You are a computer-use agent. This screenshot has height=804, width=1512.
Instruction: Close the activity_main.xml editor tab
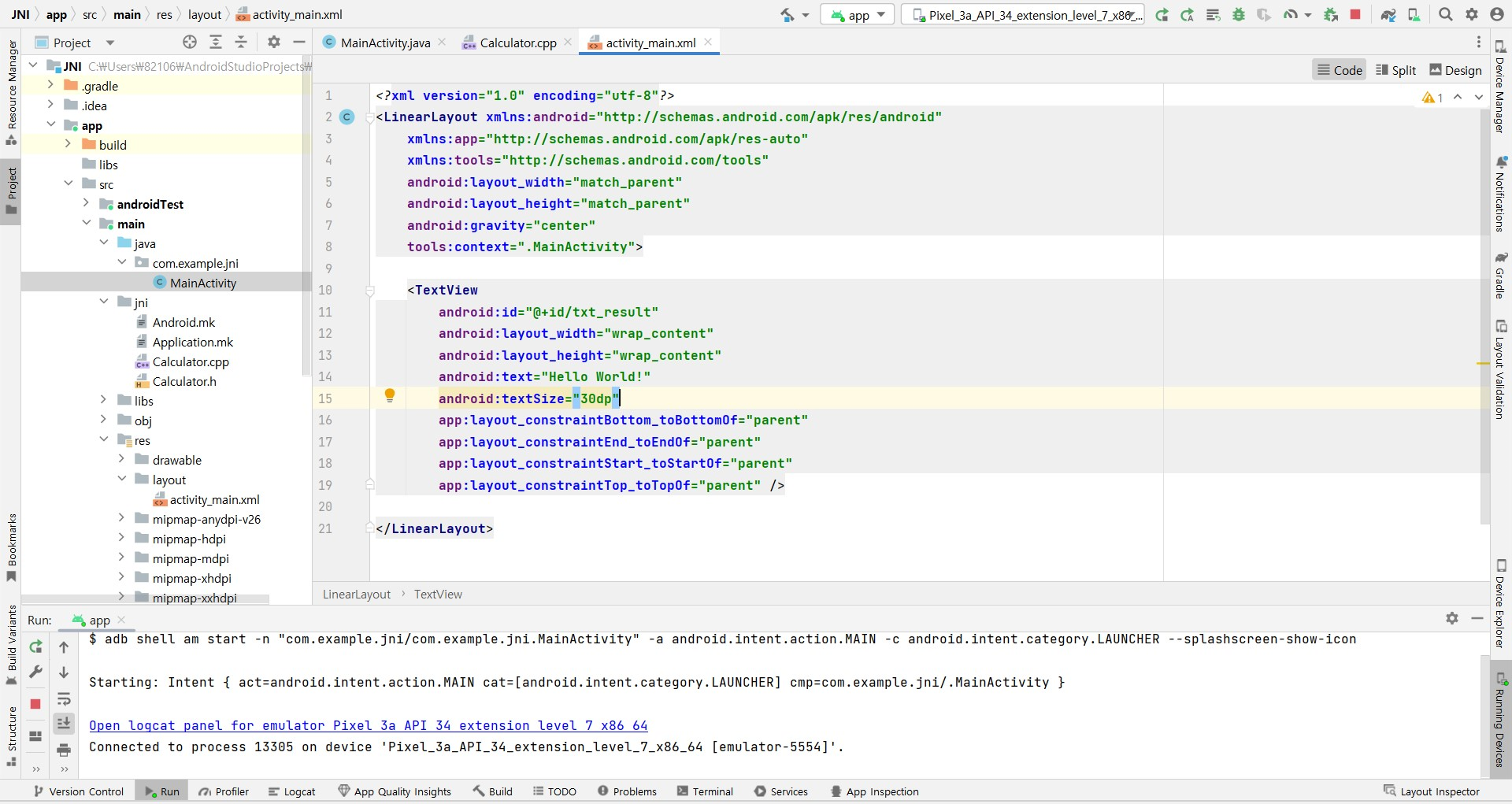click(x=708, y=43)
